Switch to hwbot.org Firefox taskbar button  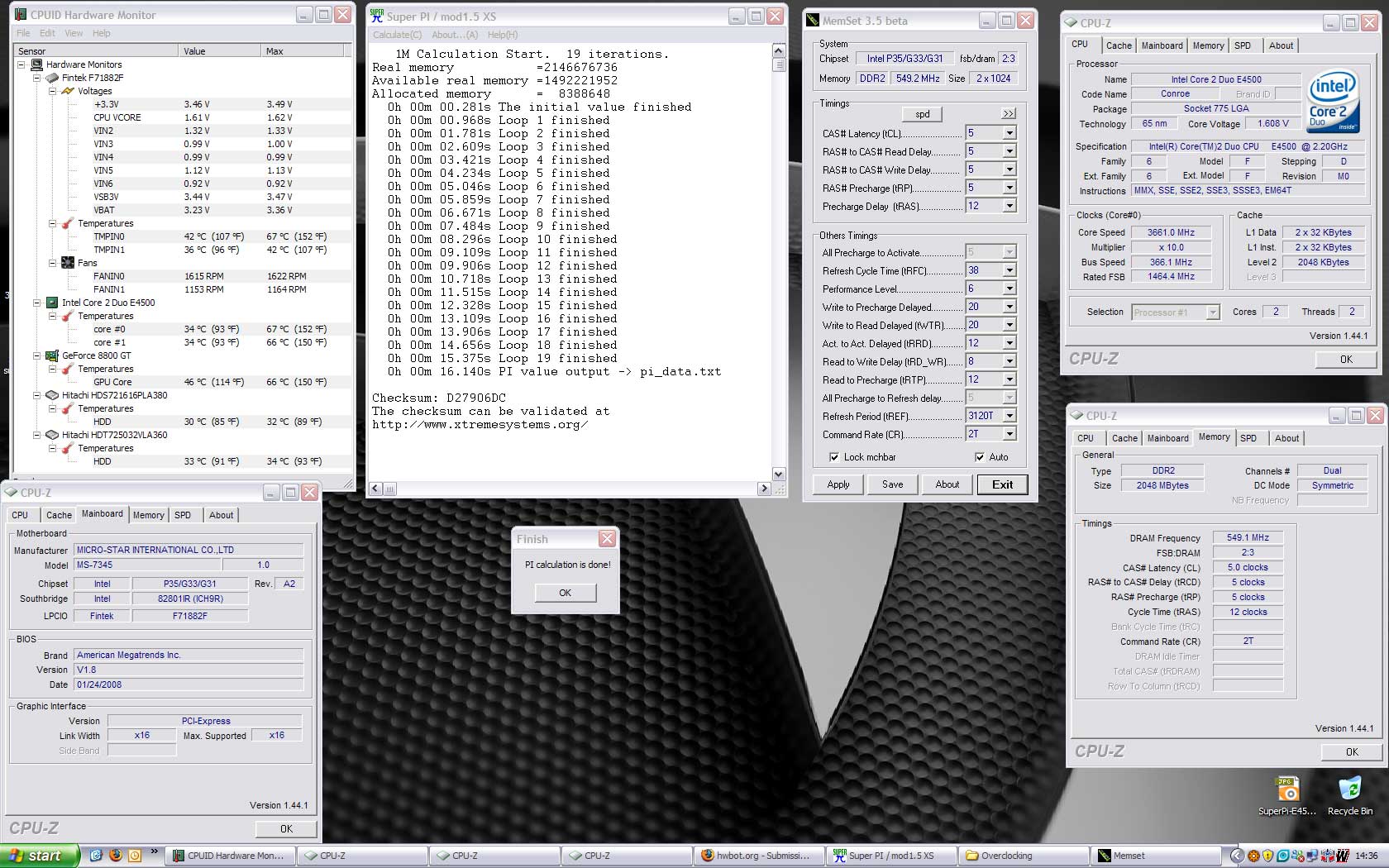758,856
